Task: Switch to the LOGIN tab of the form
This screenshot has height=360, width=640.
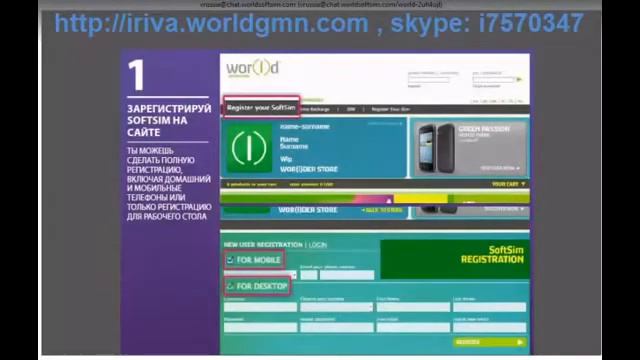Action: [x=318, y=245]
